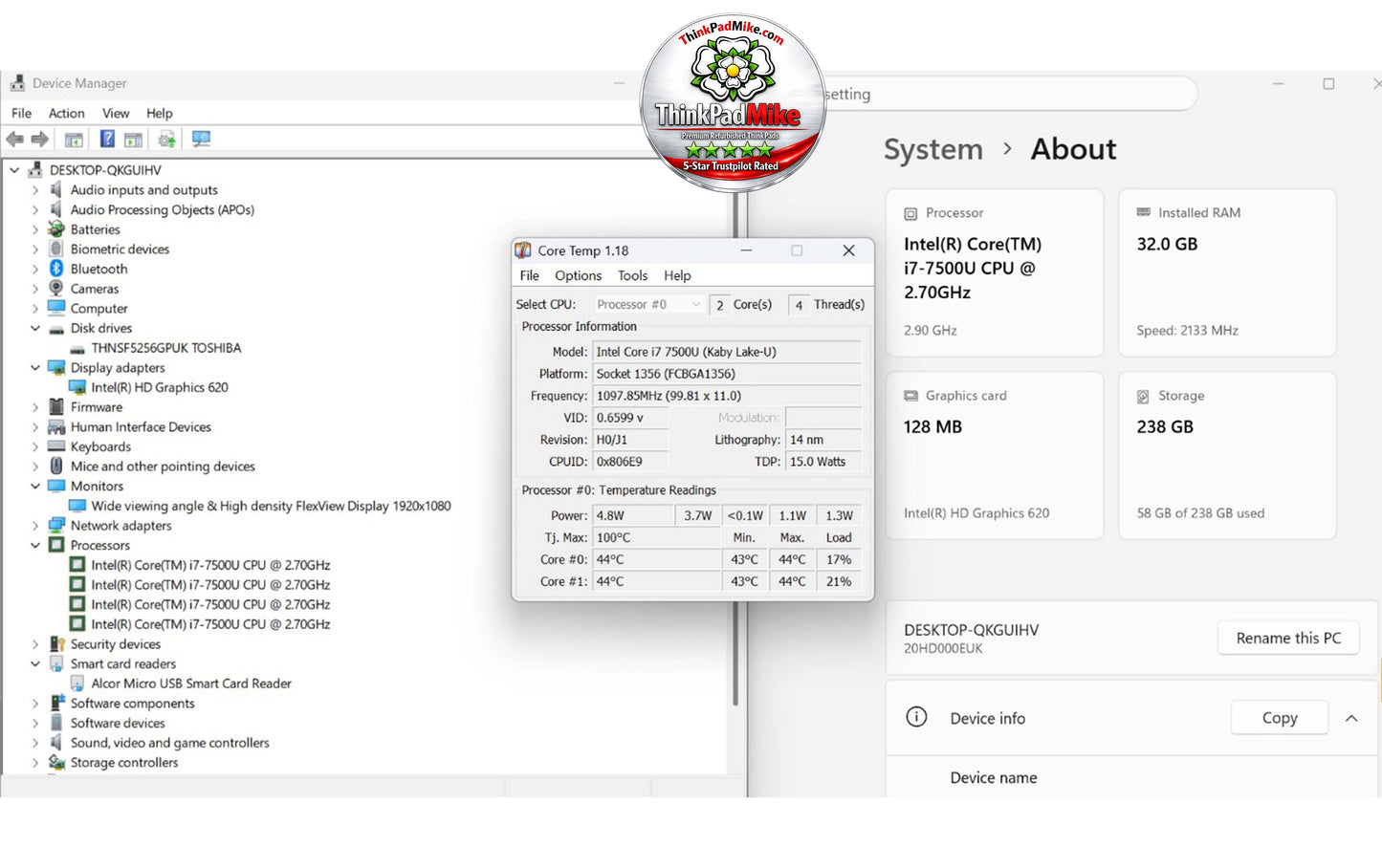This screenshot has width=1382, height=868.
Task: Select the Network adapters category icon
Action: point(56,526)
